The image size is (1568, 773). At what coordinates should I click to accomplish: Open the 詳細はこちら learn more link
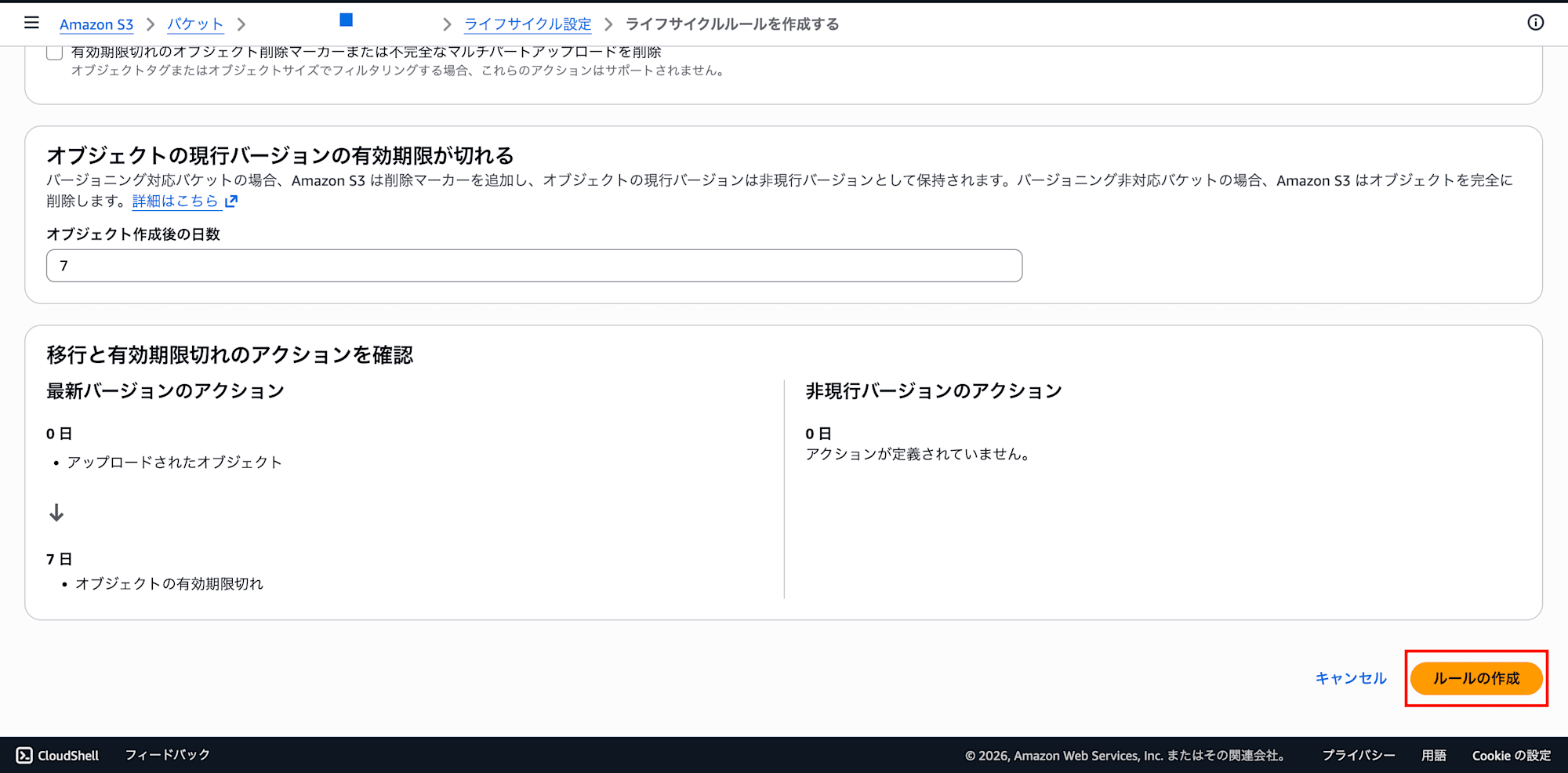pyautogui.click(x=176, y=201)
